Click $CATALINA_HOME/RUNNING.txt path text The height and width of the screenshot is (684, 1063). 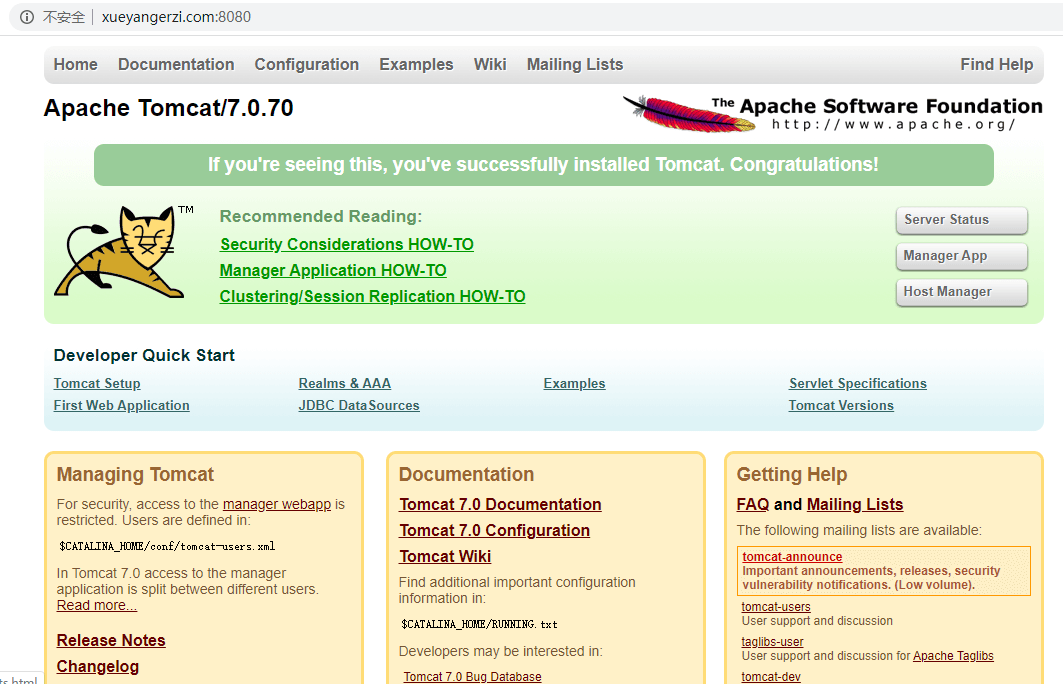point(479,624)
